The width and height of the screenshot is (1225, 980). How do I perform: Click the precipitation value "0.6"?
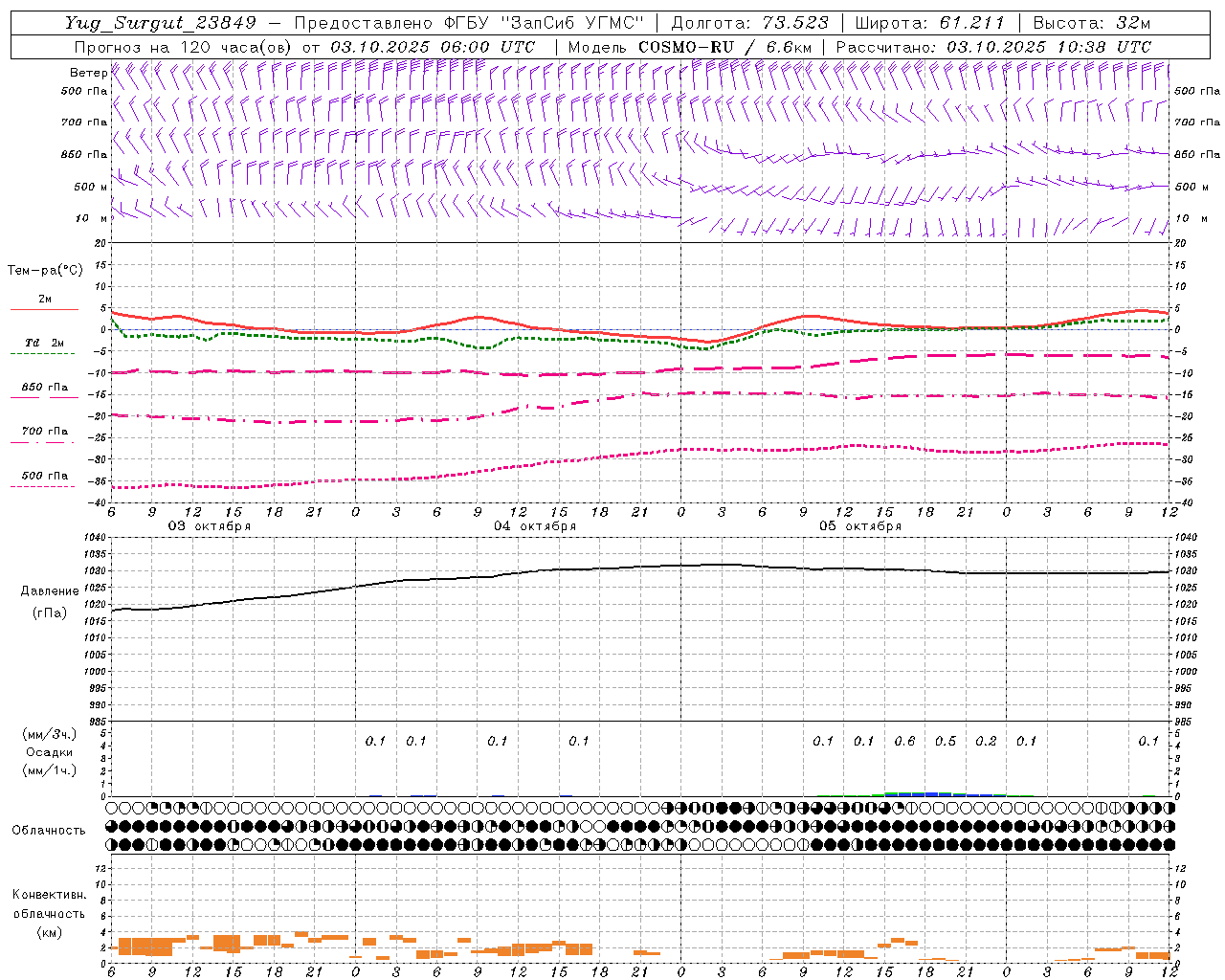(904, 741)
